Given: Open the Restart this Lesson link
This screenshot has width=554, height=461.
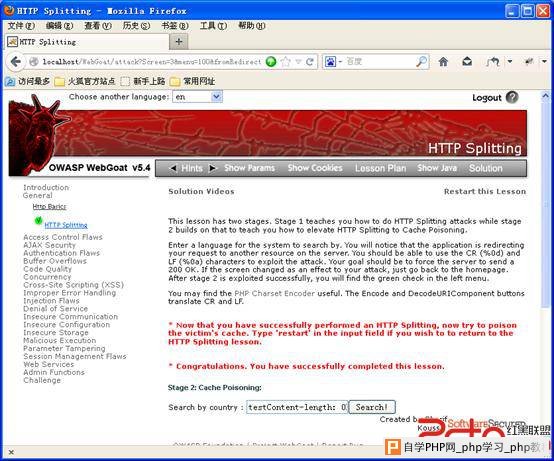Looking at the screenshot, I should 485,191.
